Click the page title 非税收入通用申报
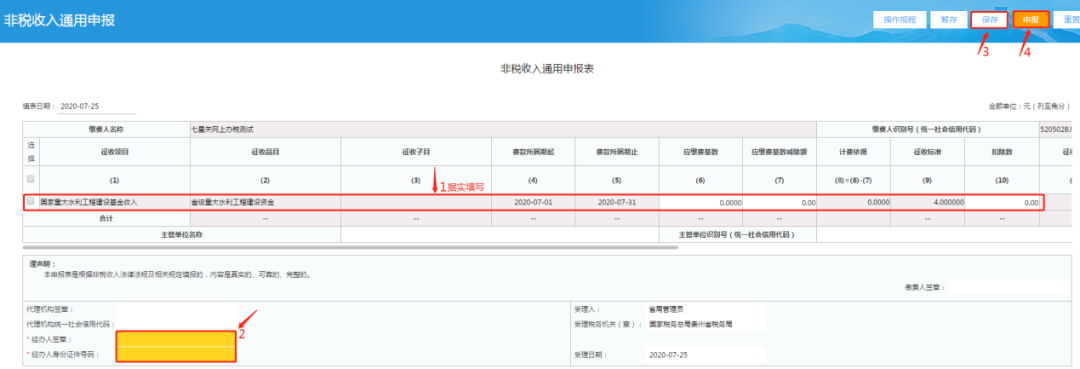1080x369 pixels. (60, 20)
